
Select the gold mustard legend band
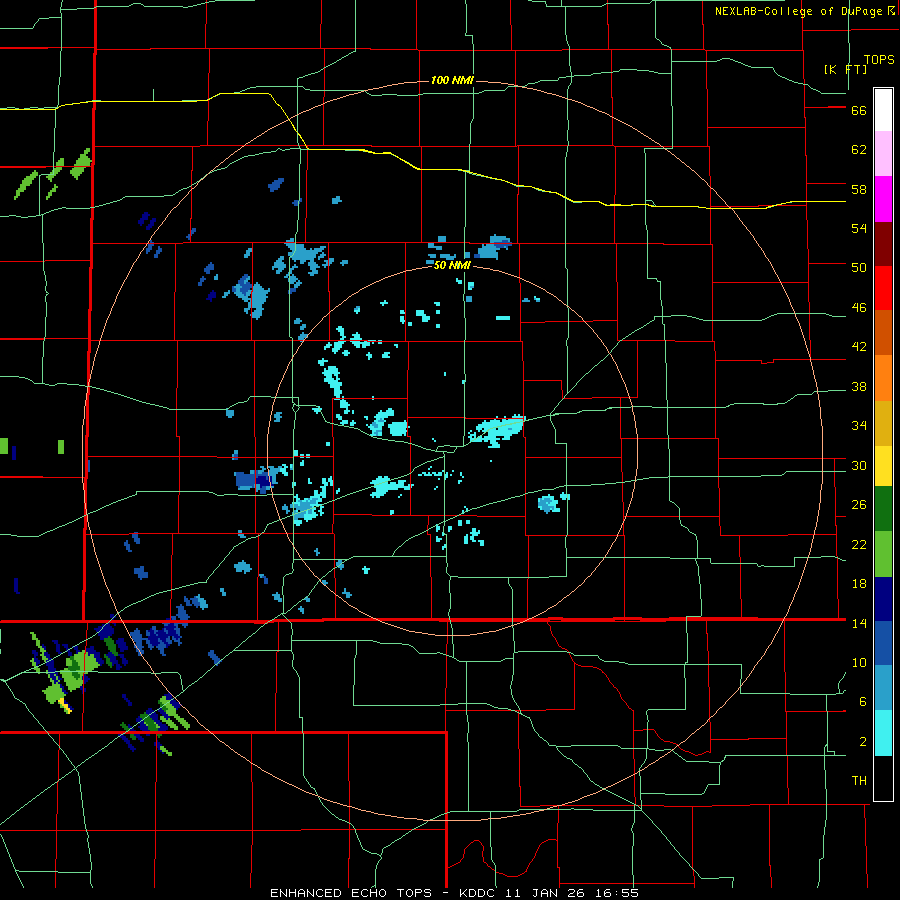click(x=883, y=422)
